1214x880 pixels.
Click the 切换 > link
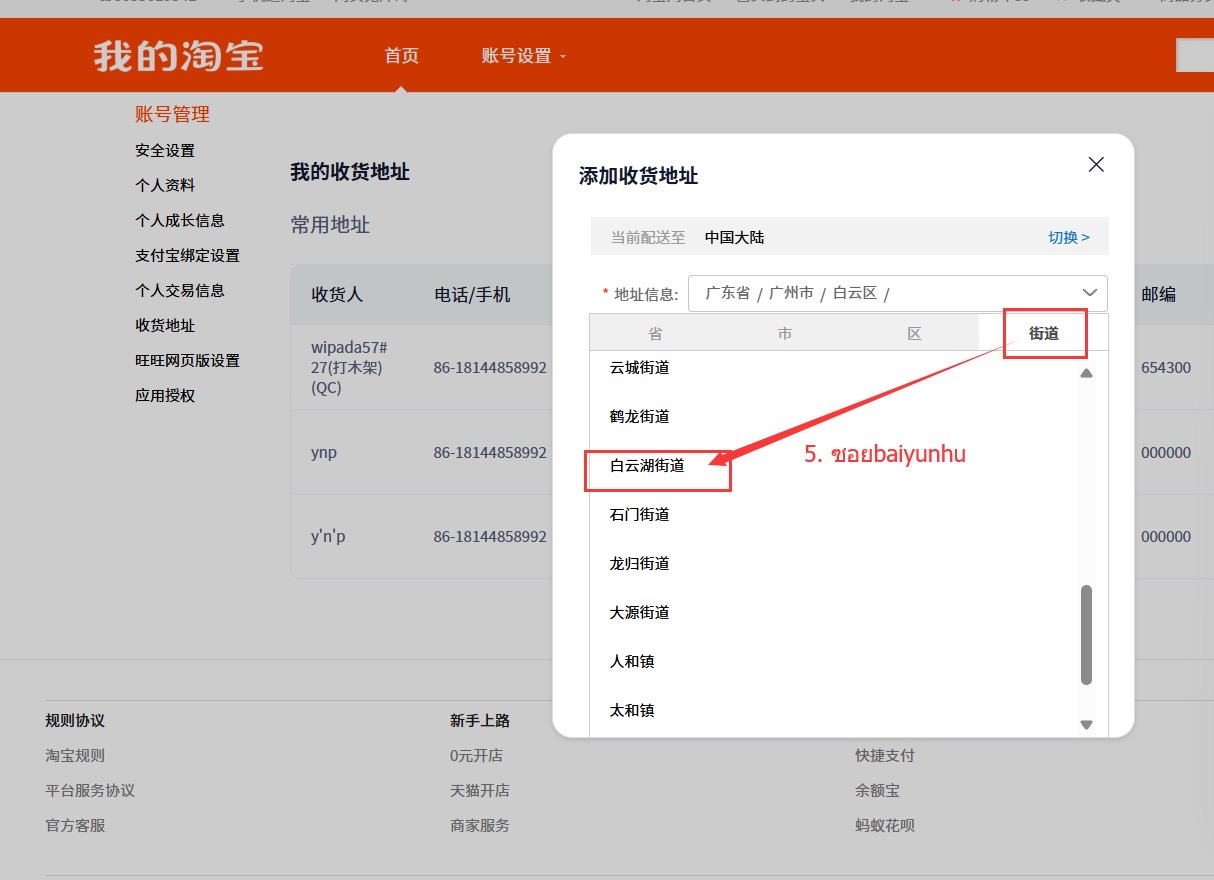(x=1069, y=238)
